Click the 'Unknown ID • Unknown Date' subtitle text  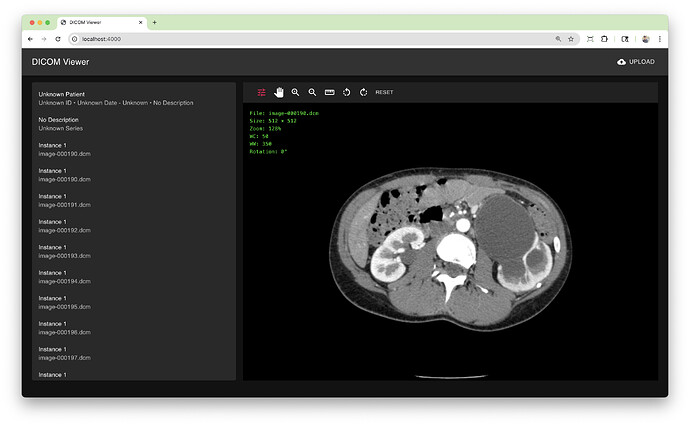click(x=116, y=103)
